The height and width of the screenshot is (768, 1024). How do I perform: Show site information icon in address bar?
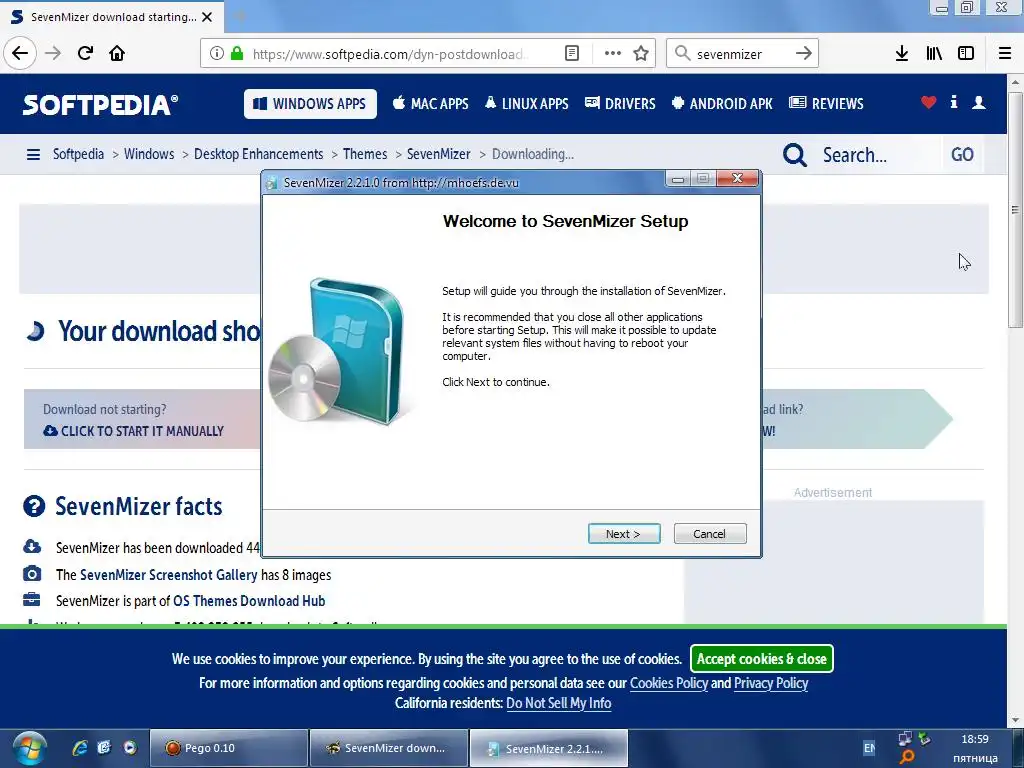[x=217, y=54]
